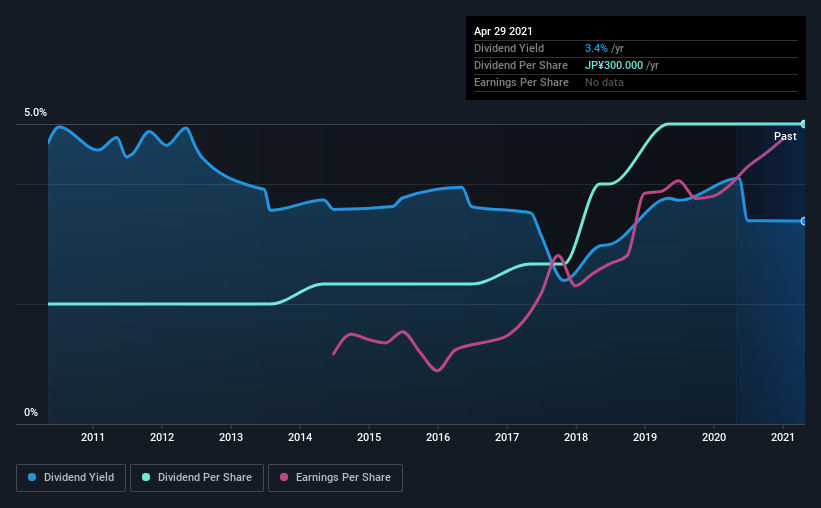Toggle the Dividend Per Share legend button
821x508 pixels.
click(197, 478)
